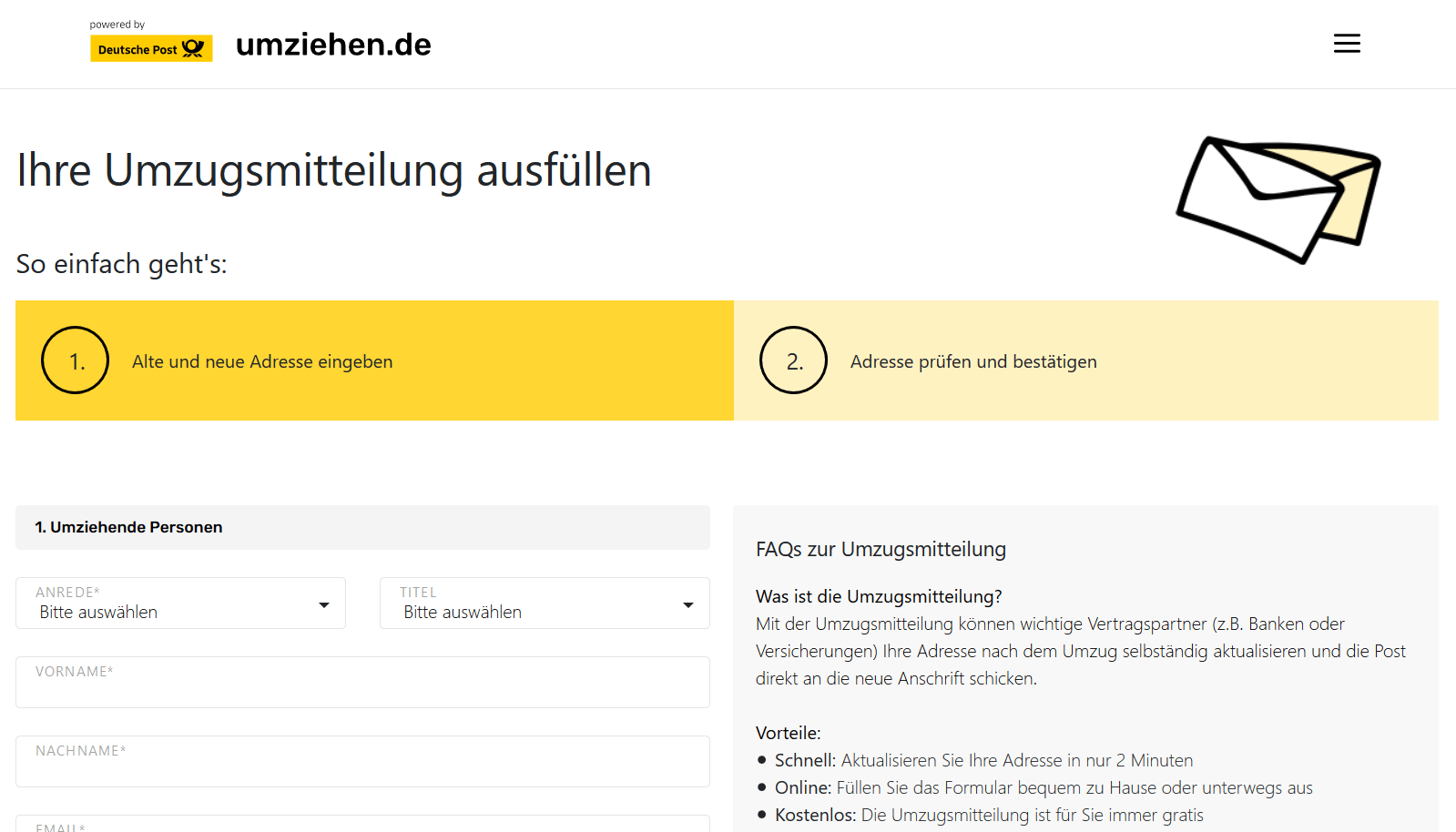Focus the Nachname input field
This screenshot has height=832, width=1456.
(362, 761)
